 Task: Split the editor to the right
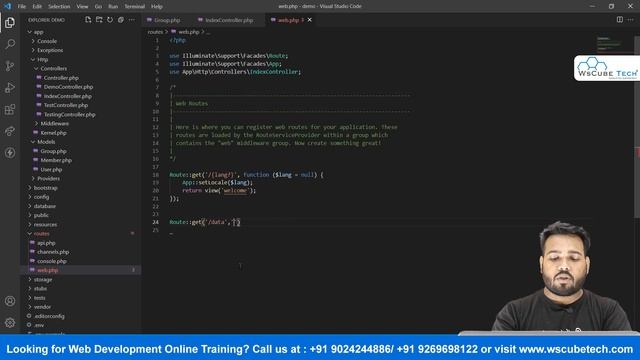(620, 20)
